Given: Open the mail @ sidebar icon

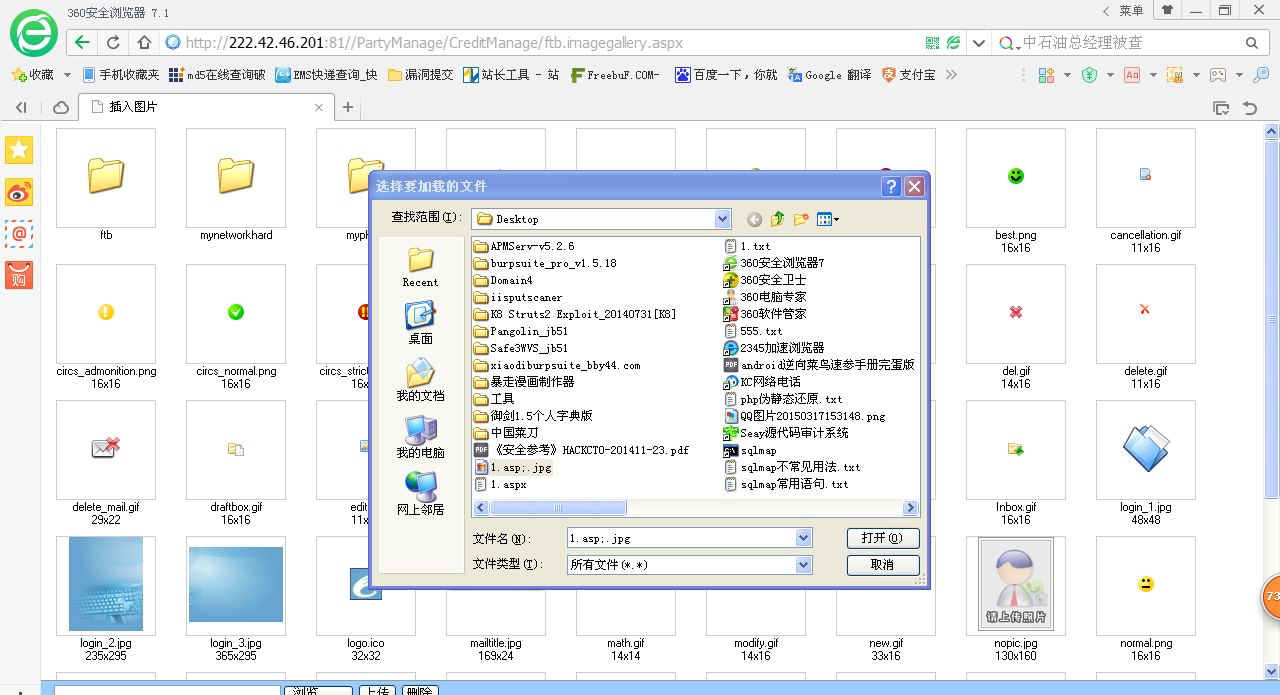Looking at the screenshot, I should [x=19, y=234].
